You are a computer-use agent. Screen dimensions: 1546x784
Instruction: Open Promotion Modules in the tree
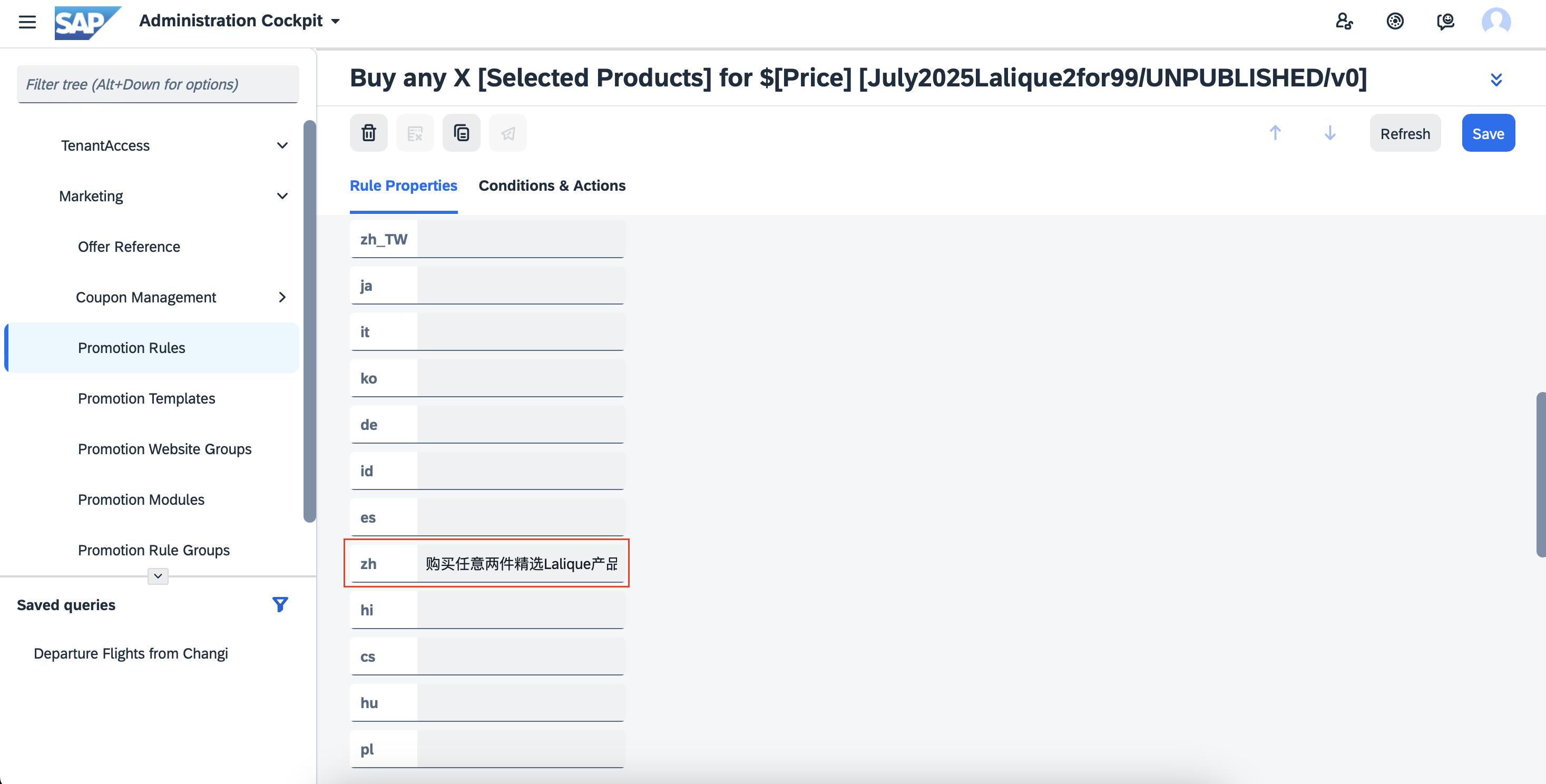coord(141,499)
